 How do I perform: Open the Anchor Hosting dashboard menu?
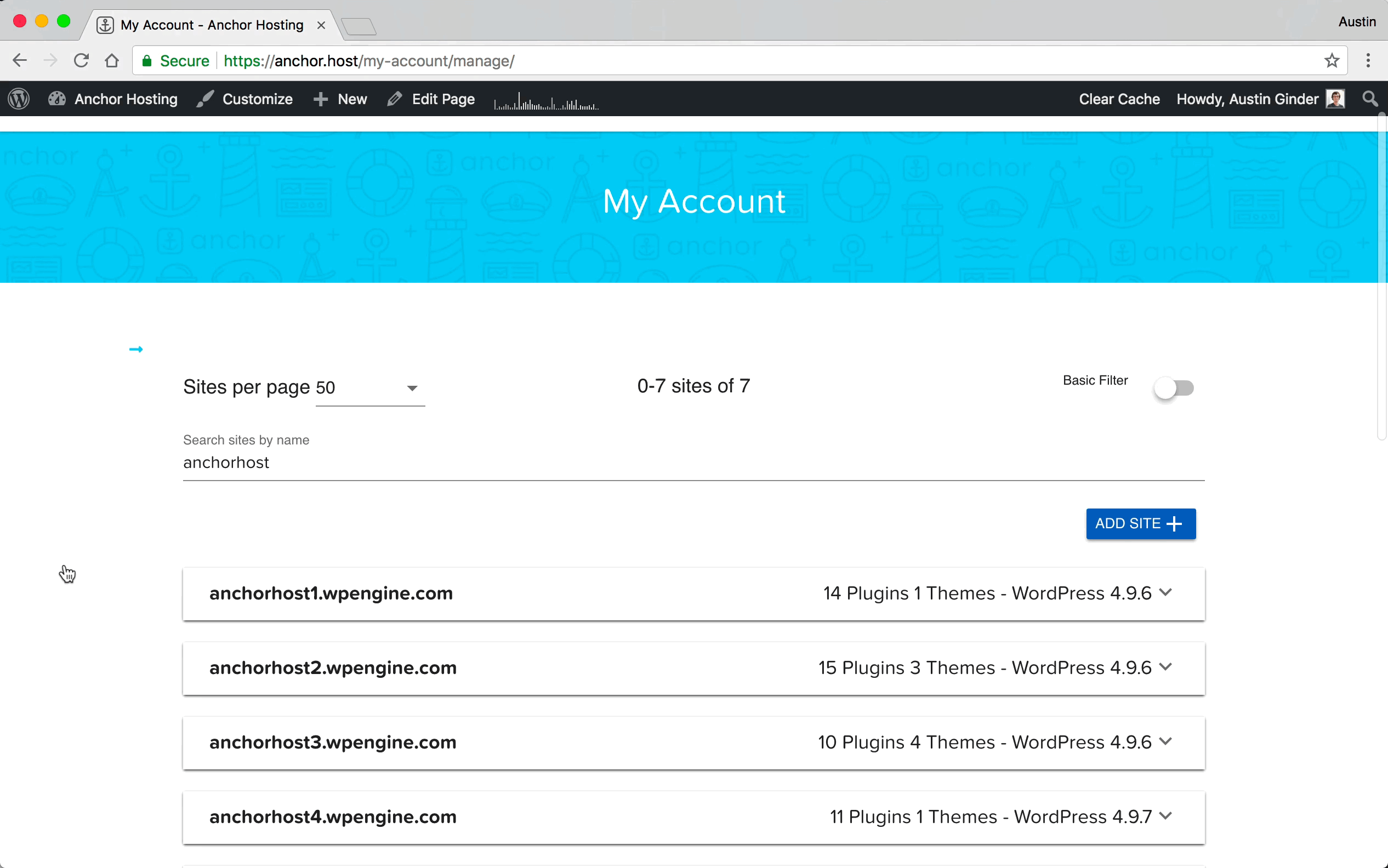click(113, 99)
